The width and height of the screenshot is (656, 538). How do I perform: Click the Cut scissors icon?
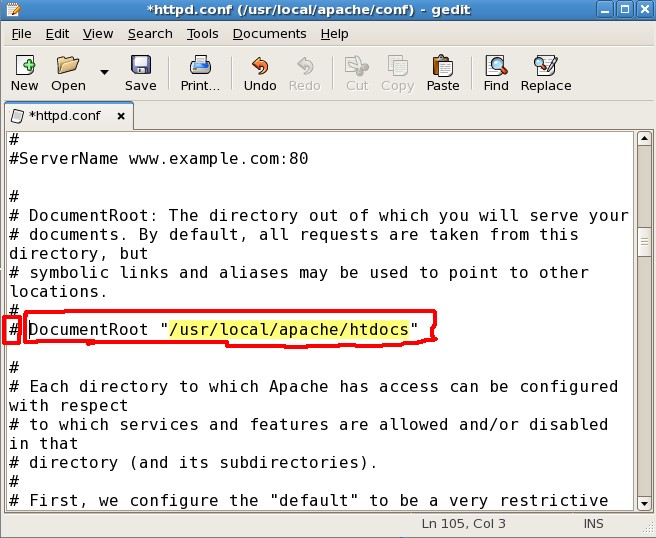(x=356, y=66)
